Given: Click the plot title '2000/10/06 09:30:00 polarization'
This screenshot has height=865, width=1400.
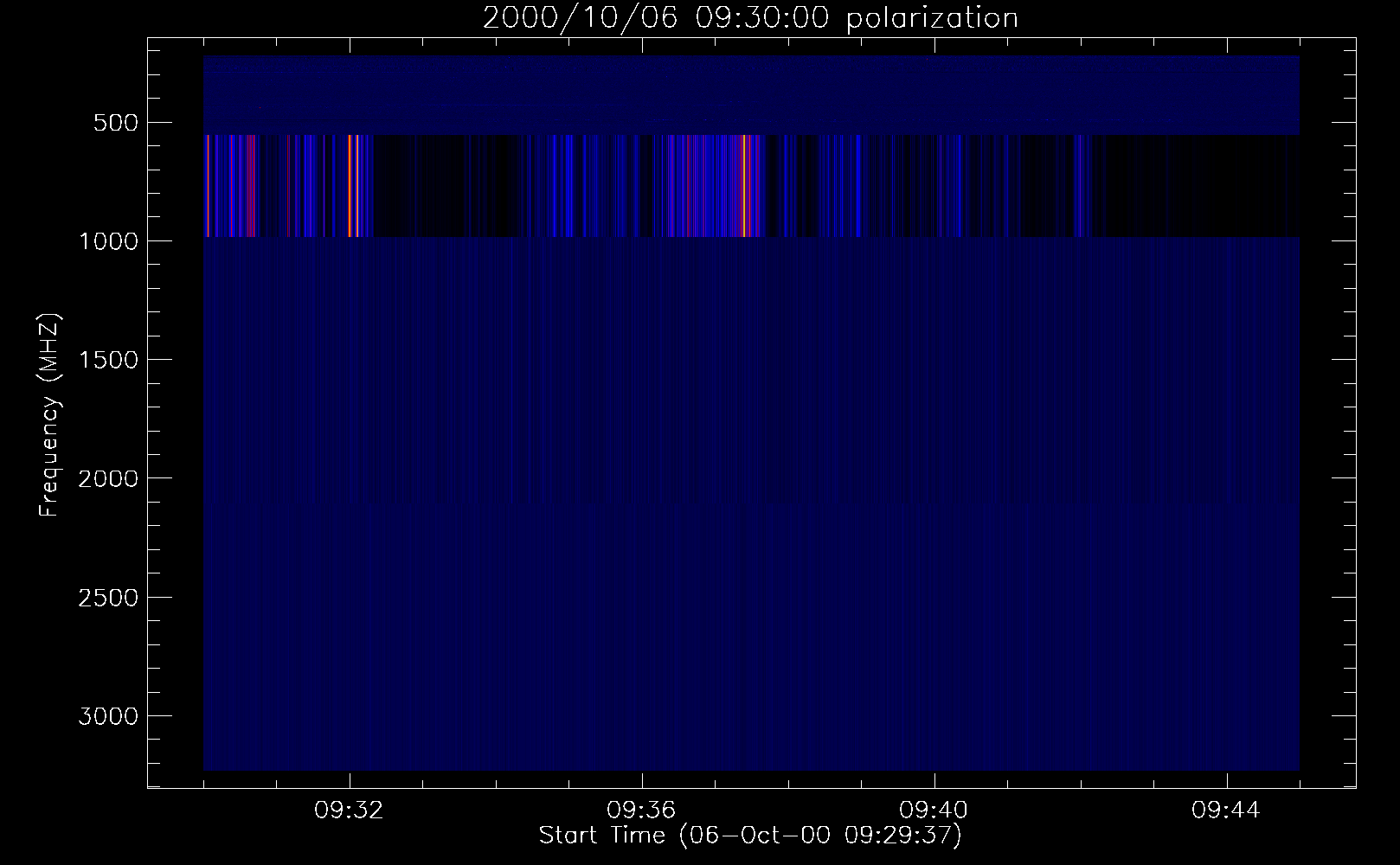Looking at the screenshot, I should (750, 18).
